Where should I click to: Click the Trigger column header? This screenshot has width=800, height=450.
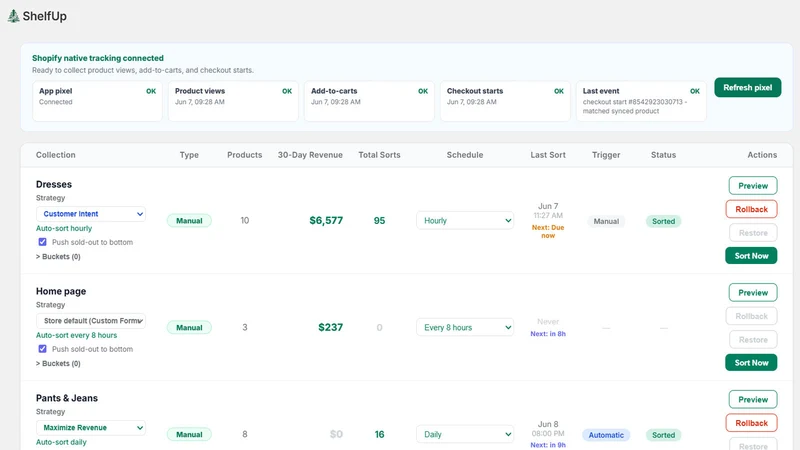click(x=606, y=155)
